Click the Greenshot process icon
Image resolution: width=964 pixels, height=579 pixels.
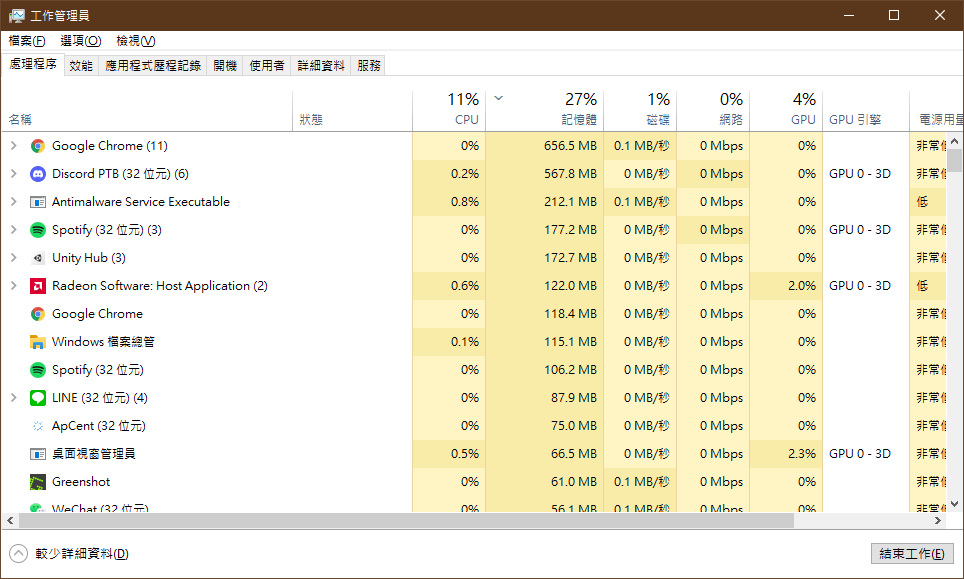(38, 482)
